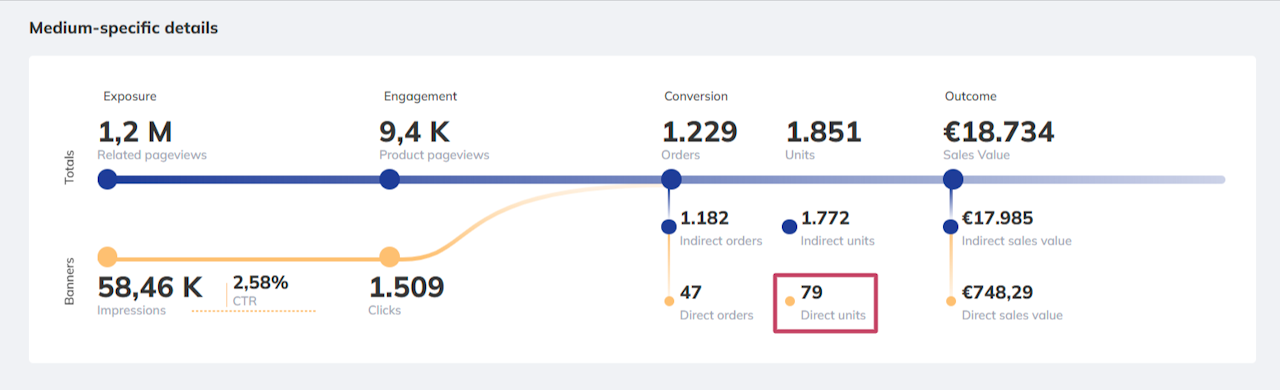Image resolution: width=1280 pixels, height=390 pixels.
Task: Select the €18.734 Sales Value figure
Action: point(999,139)
